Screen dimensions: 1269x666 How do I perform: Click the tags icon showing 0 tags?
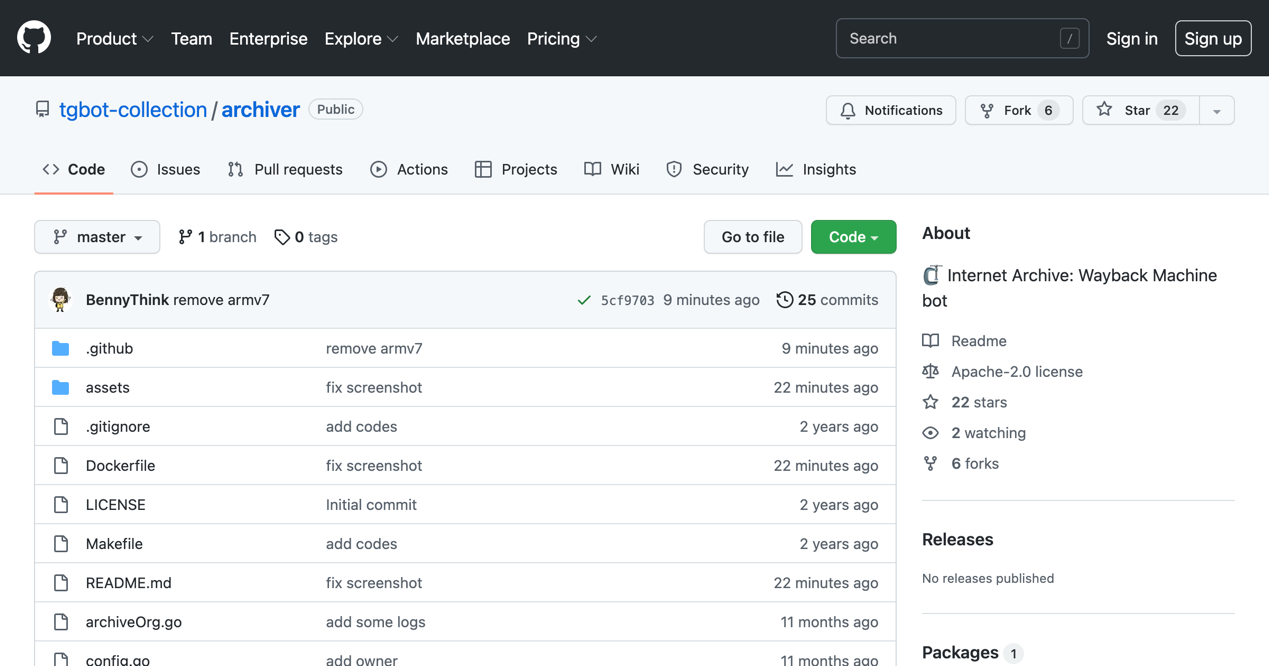(x=282, y=237)
